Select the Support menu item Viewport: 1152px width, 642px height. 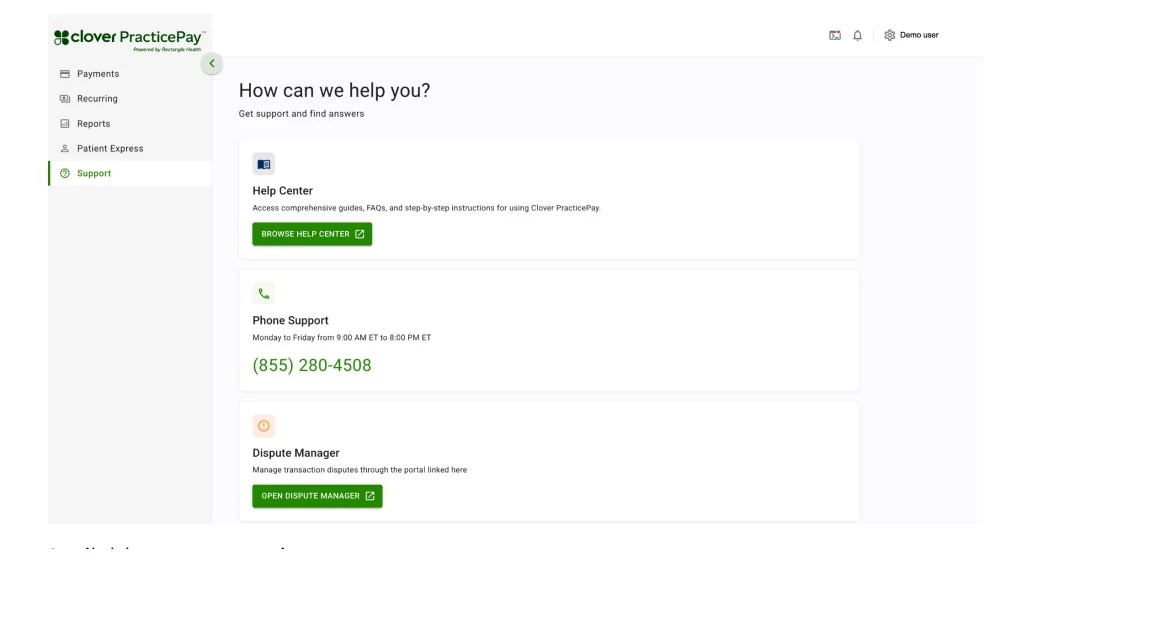tap(130, 173)
